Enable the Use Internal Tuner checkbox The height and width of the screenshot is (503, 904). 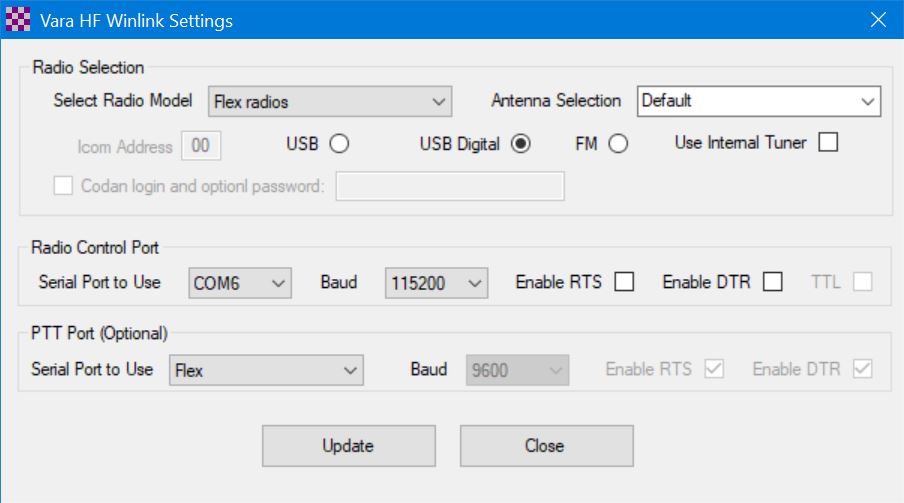click(x=828, y=142)
